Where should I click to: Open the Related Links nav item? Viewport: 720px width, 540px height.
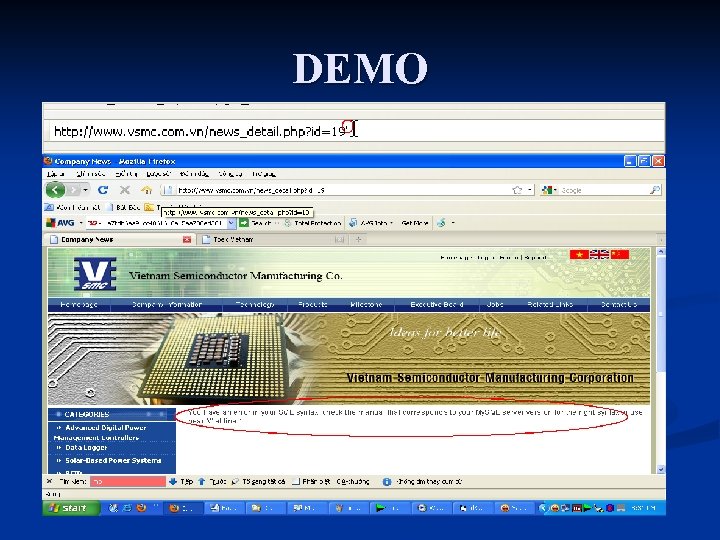[x=550, y=304]
